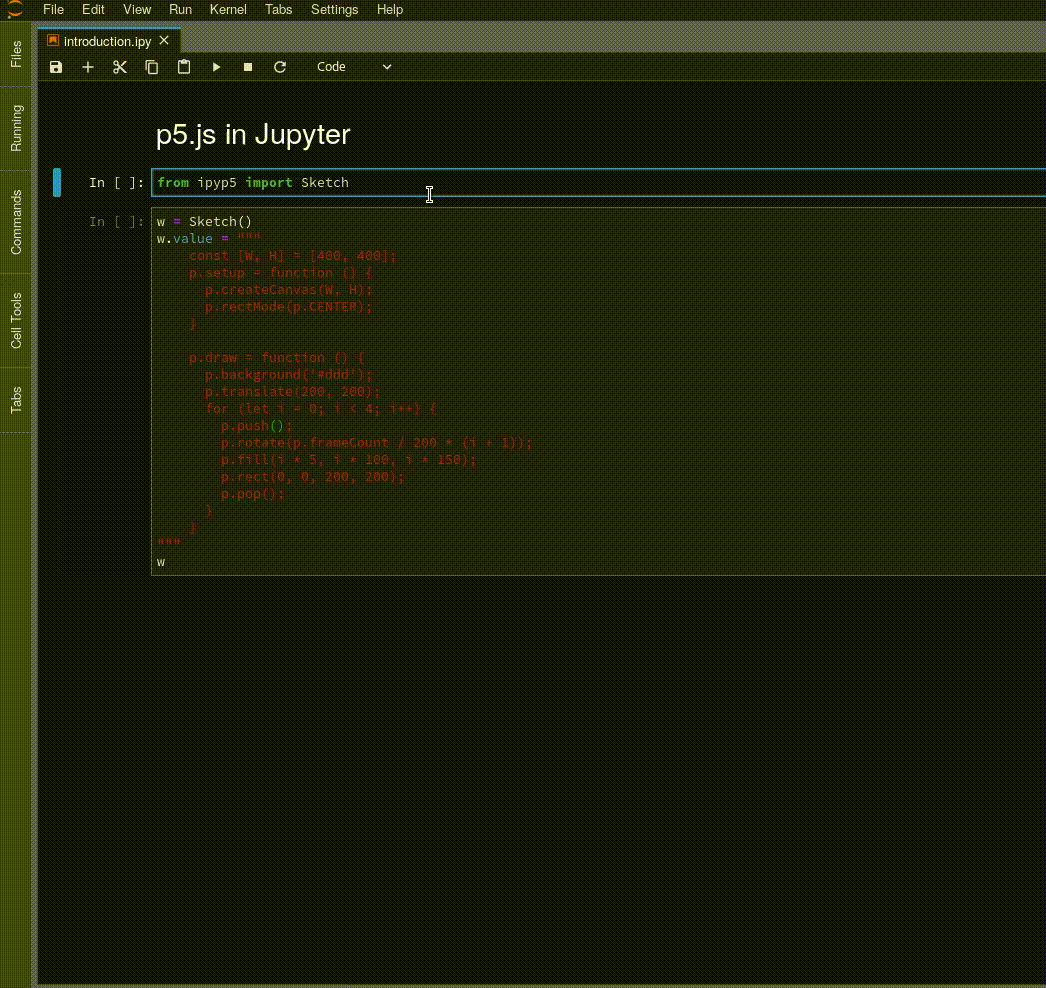
Task: Show the Files sidebar panel
Action: 16,54
